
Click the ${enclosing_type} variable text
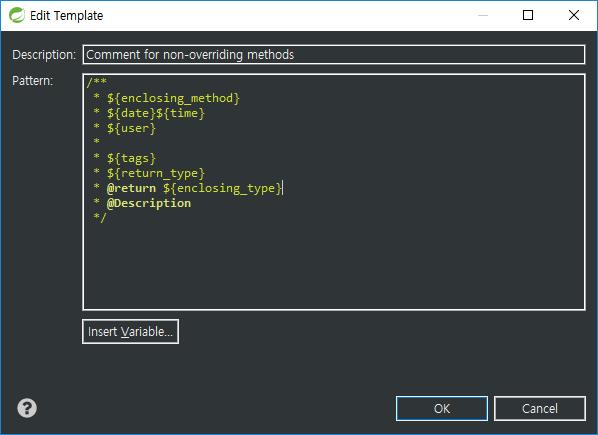(222, 188)
